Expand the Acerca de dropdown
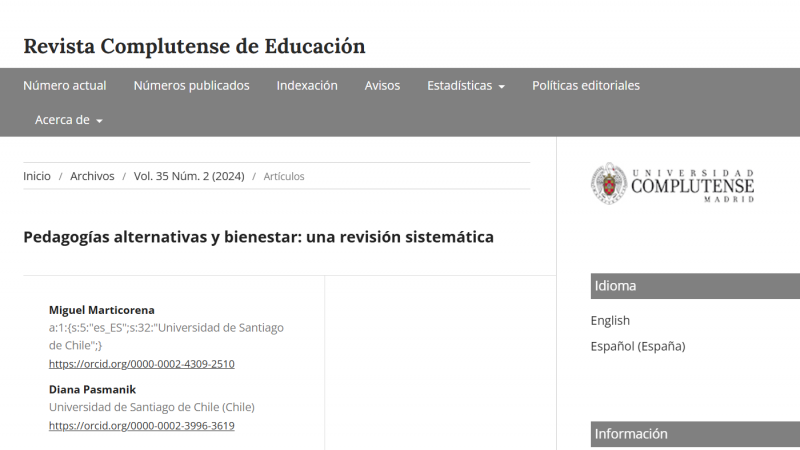The height and width of the screenshot is (450, 800). (68, 120)
